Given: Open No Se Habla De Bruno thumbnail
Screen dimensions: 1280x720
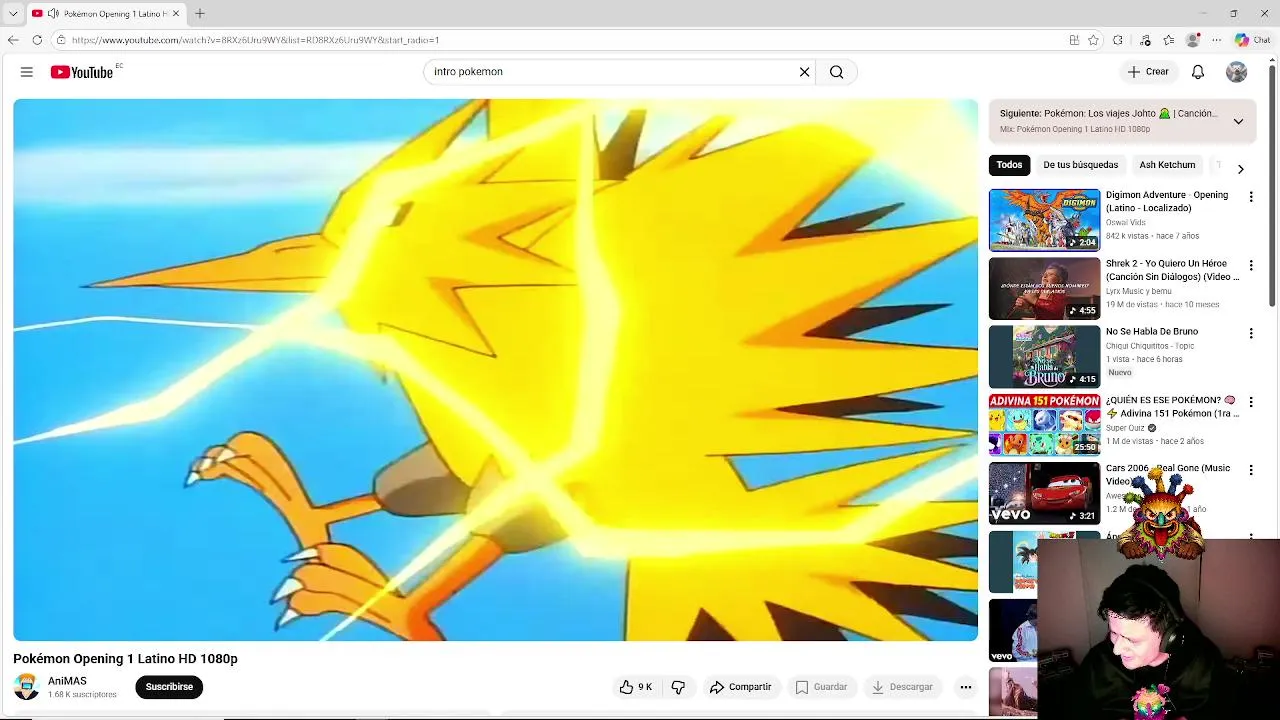Looking at the screenshot, I should tap(1044, 356).
